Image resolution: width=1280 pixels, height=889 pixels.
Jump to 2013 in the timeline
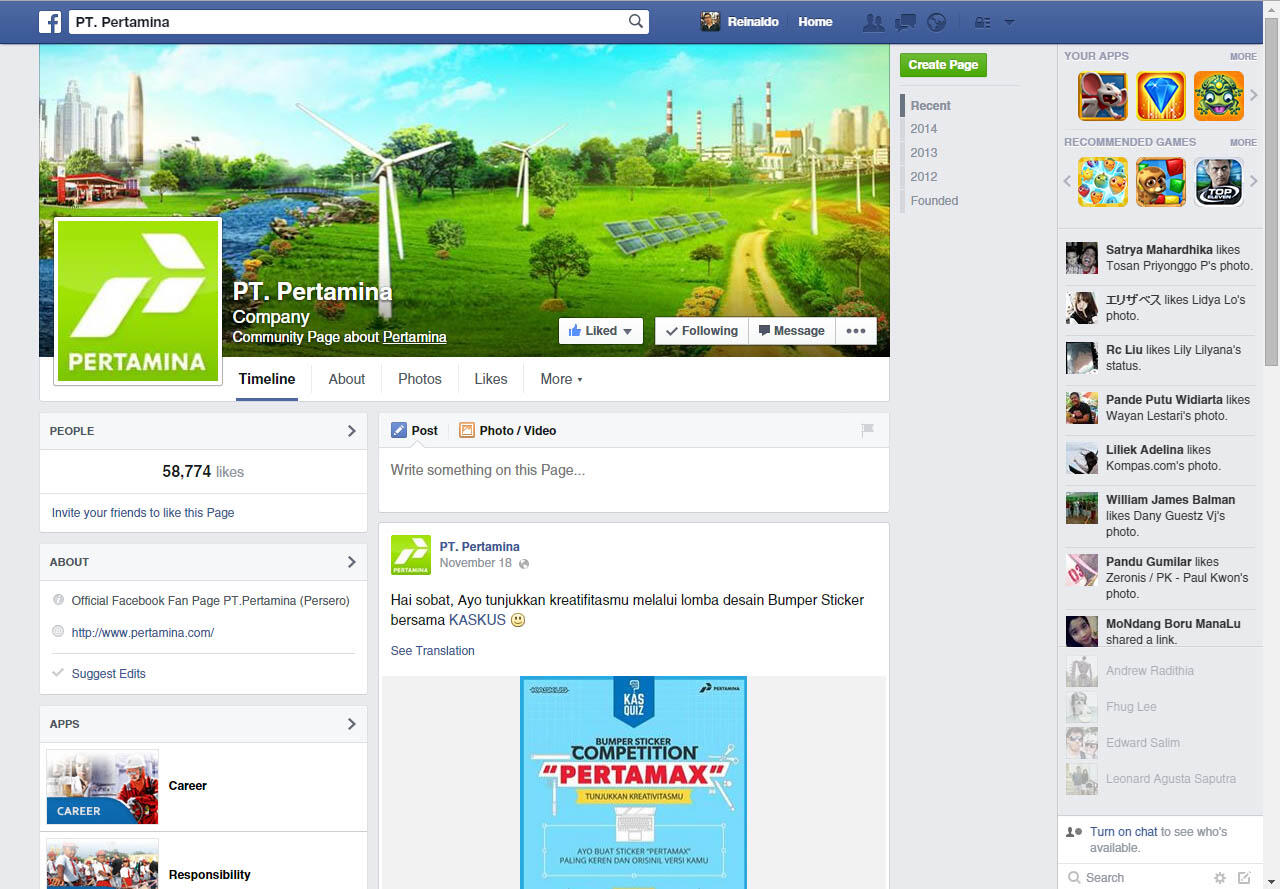(924, 153)
